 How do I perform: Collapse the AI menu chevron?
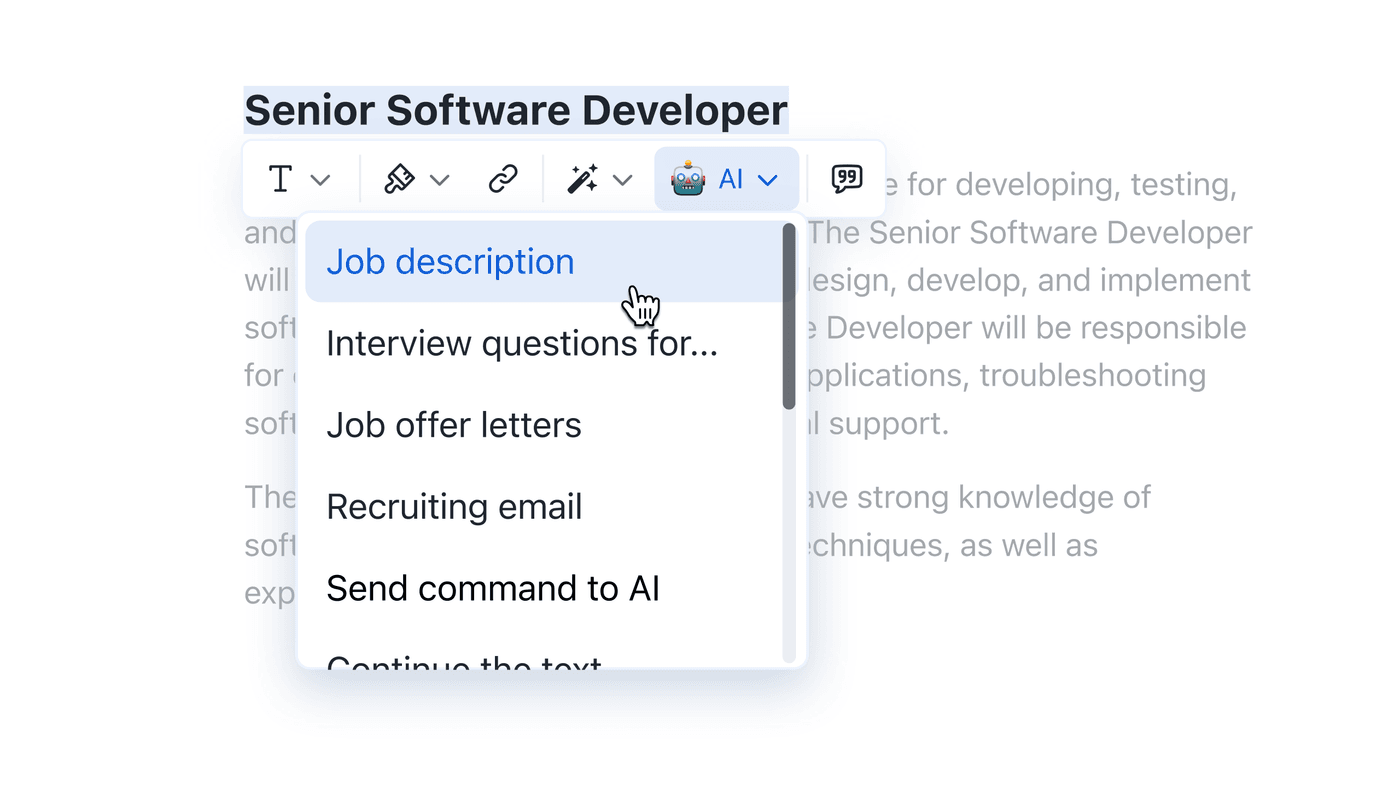(767, 180)
